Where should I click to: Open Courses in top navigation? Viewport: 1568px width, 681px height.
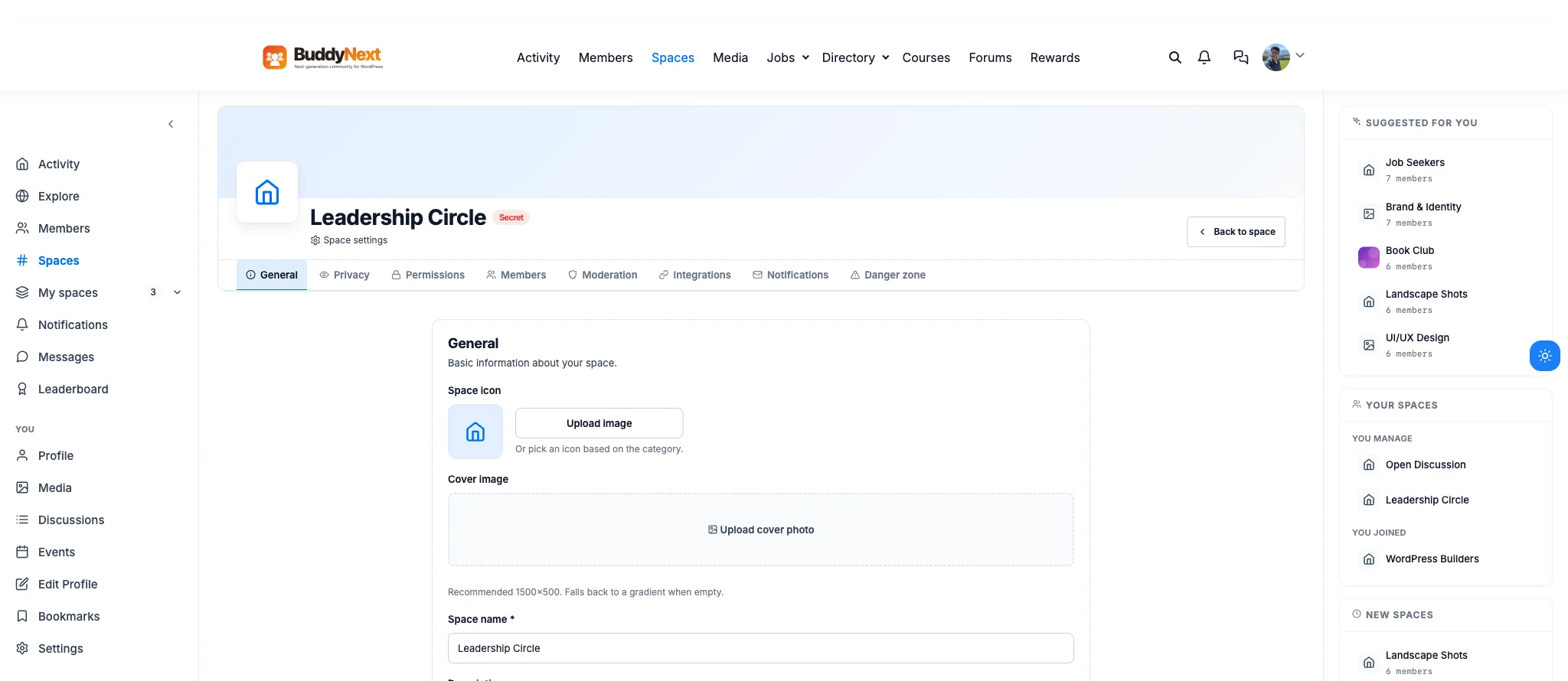[x=926, y=57]
